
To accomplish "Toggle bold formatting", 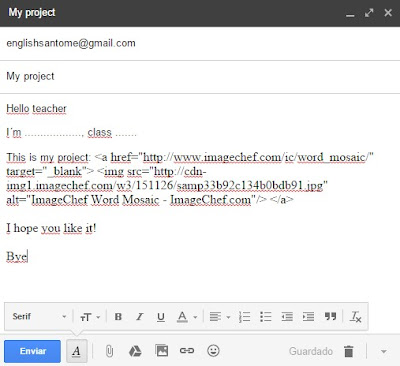I will 118,317.
